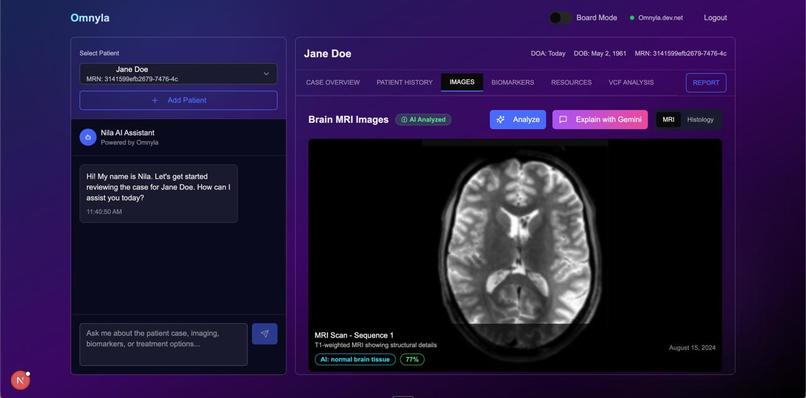The height and width of the screenshot is (398, 806).
Task: Send the chat message with arrow button
Action: [x=265, y=334]
